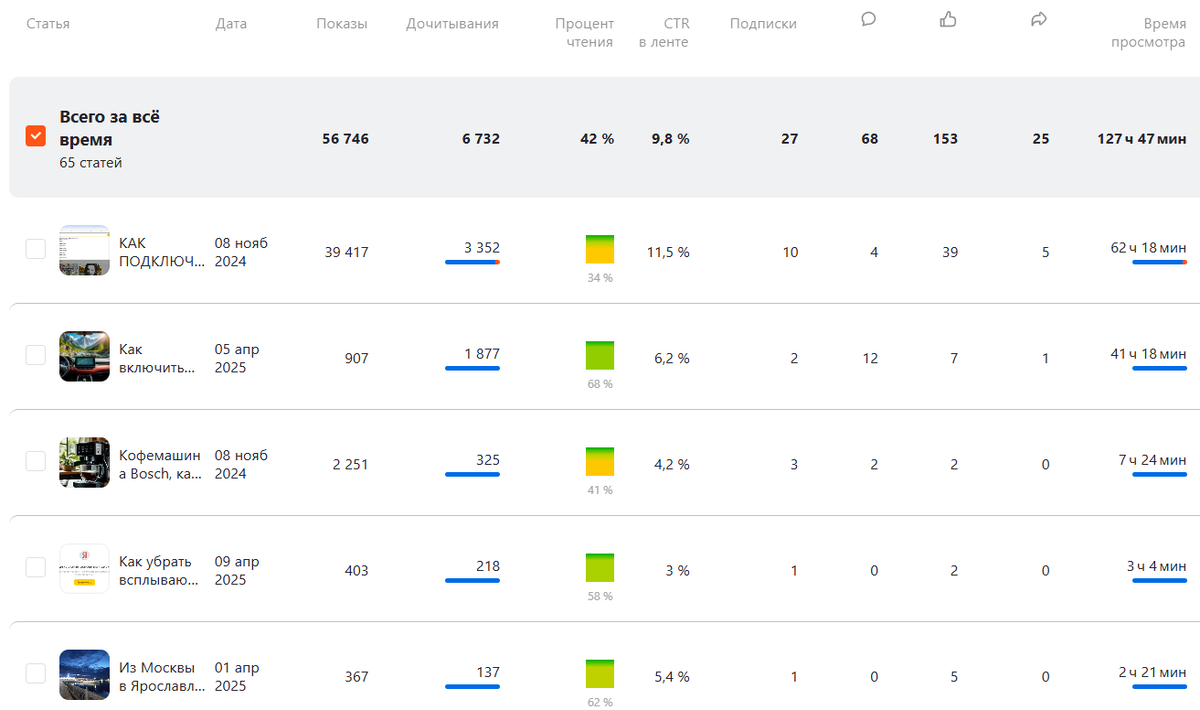This screenshot has height=710, width=1200.
Task: Click the likes thumbs-up column icon
Action: pyautogui.click(x=948, y=19)
